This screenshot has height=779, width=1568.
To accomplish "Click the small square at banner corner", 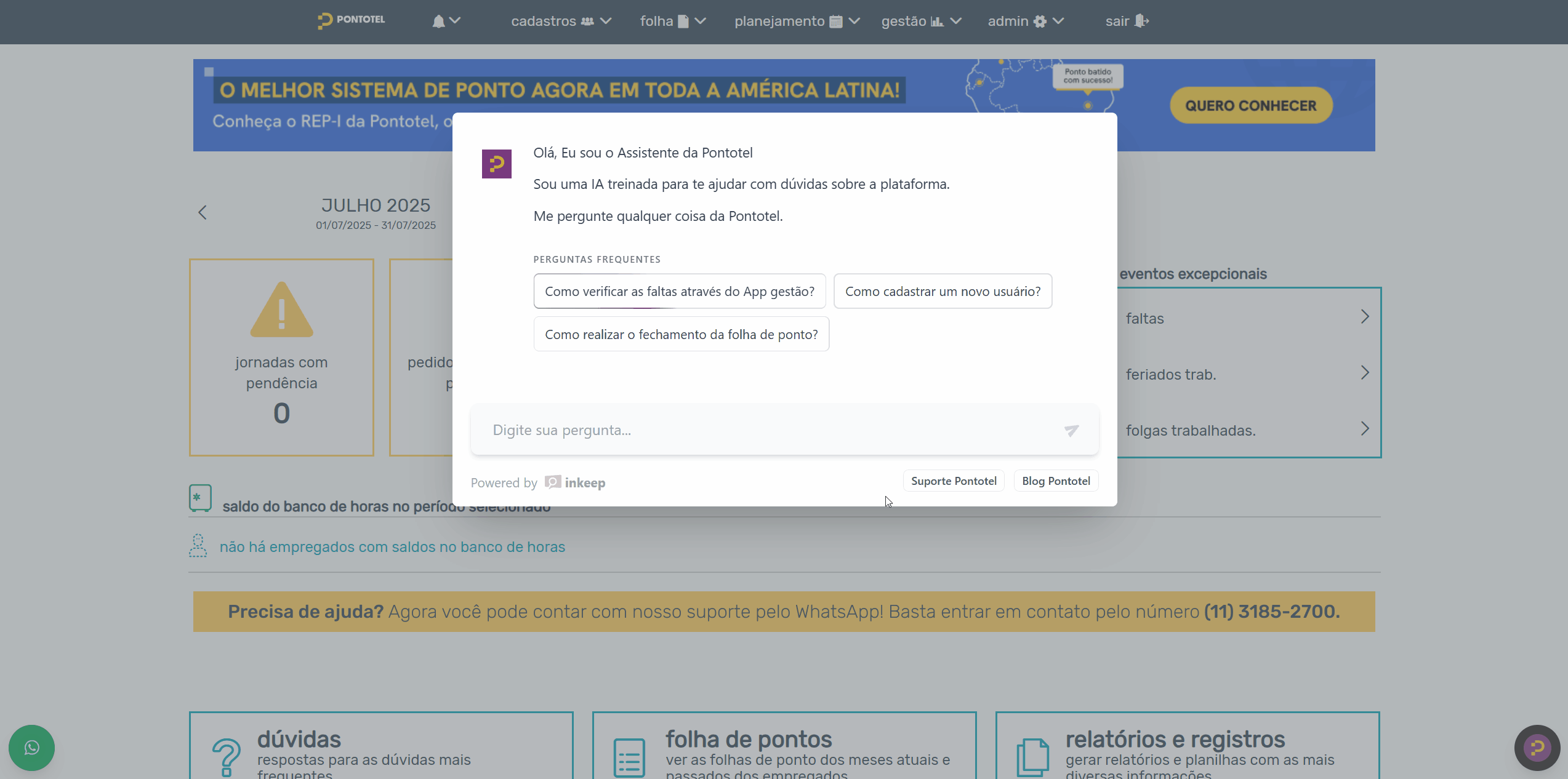I will coord(209,72).
